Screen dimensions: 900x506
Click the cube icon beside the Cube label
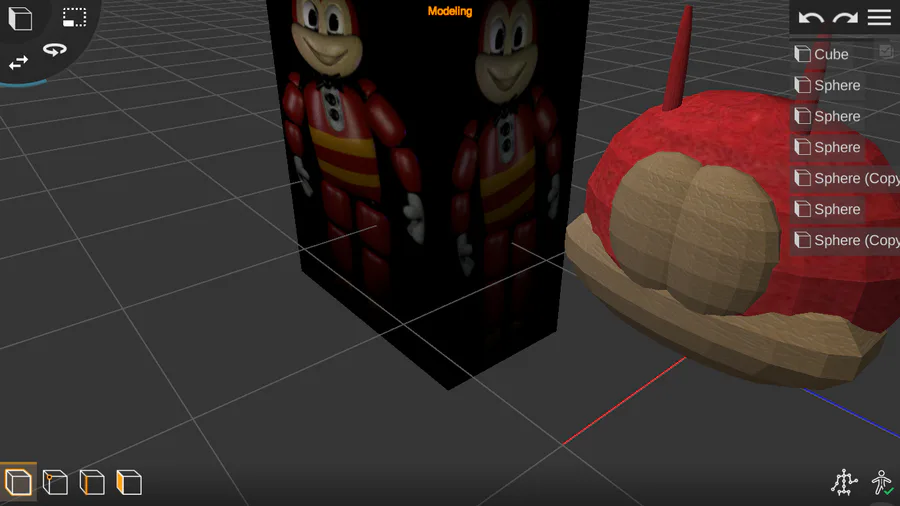(802, 54)
